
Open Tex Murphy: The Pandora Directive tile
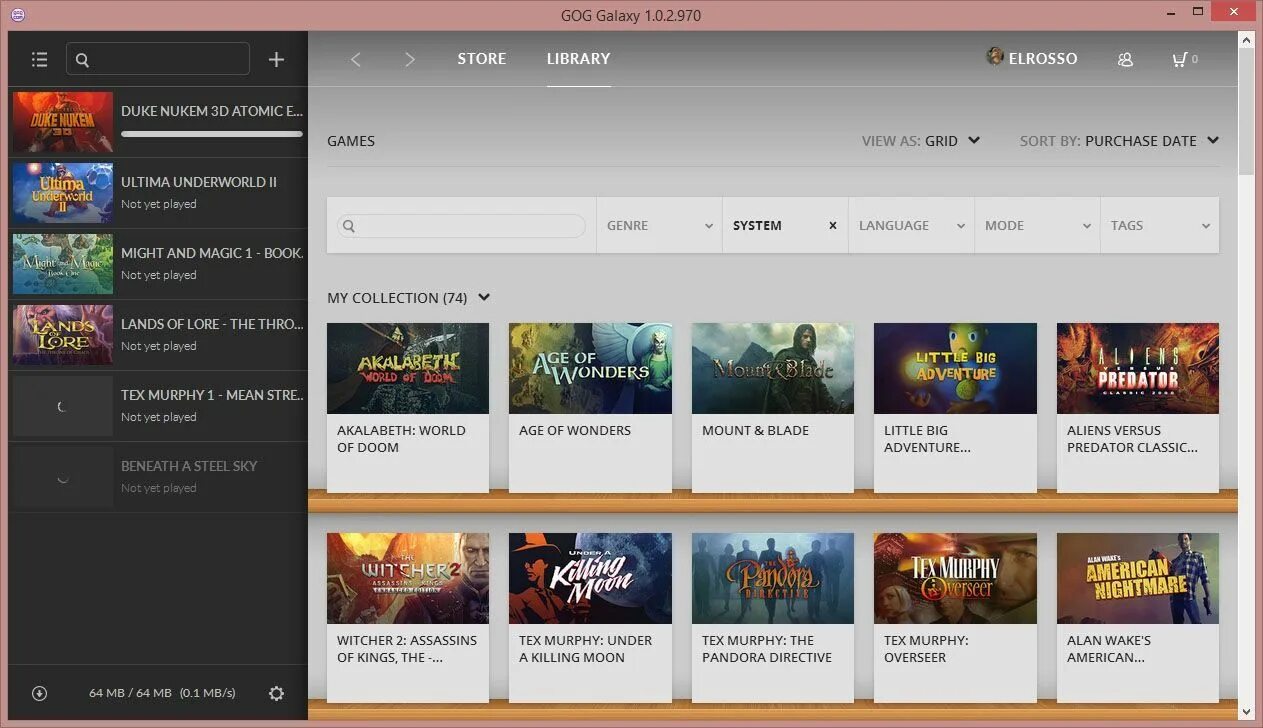pos(773,617)
